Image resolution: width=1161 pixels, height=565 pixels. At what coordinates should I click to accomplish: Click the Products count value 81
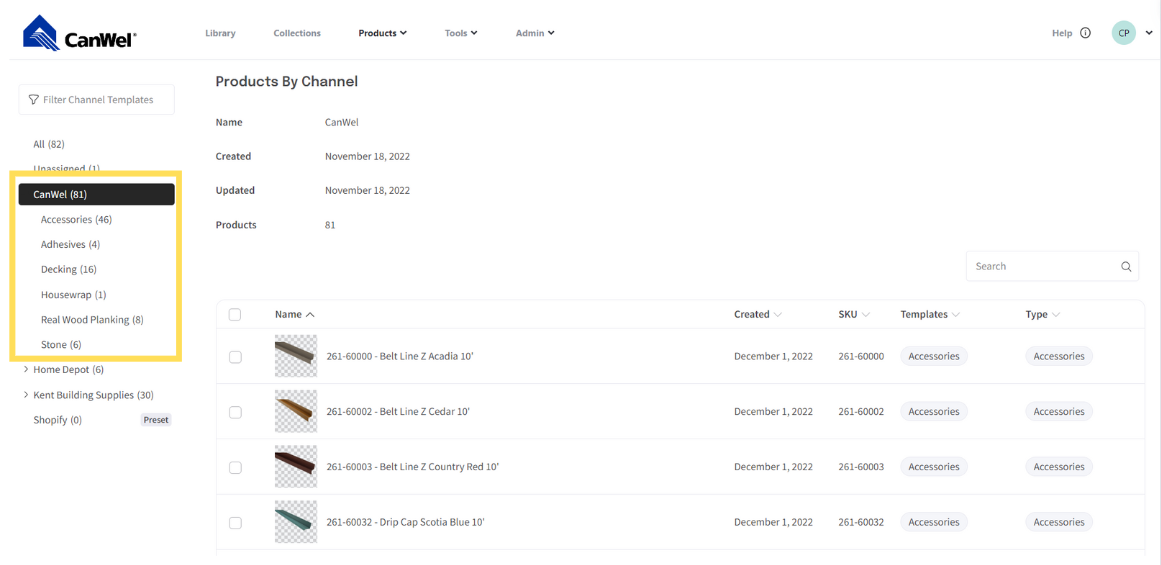[330, 225]
